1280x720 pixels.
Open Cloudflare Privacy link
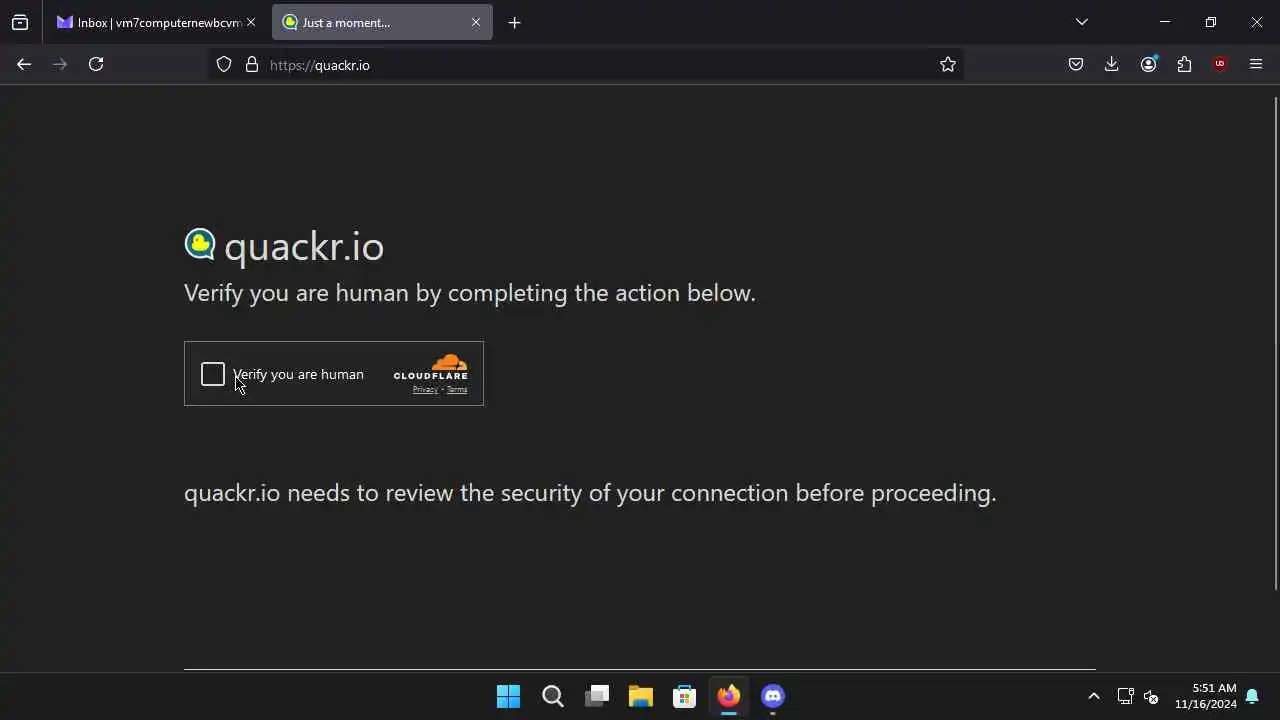tap(425, 390)
